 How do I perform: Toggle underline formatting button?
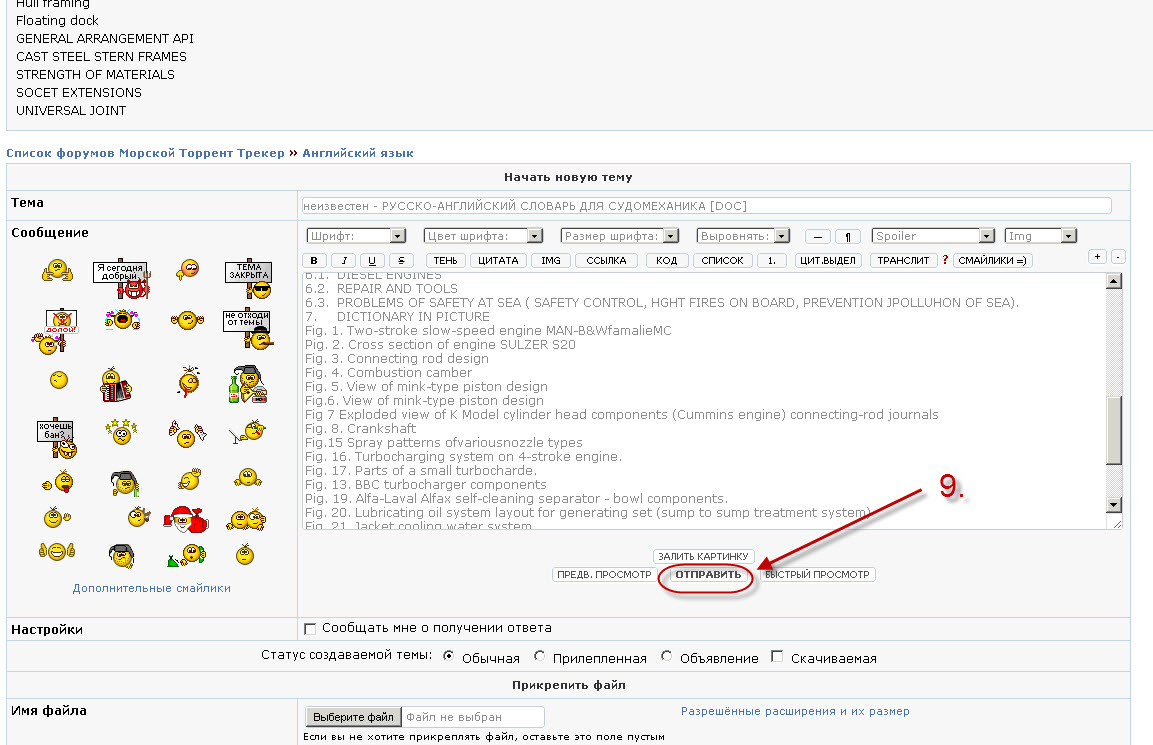[x=371, y=261]
